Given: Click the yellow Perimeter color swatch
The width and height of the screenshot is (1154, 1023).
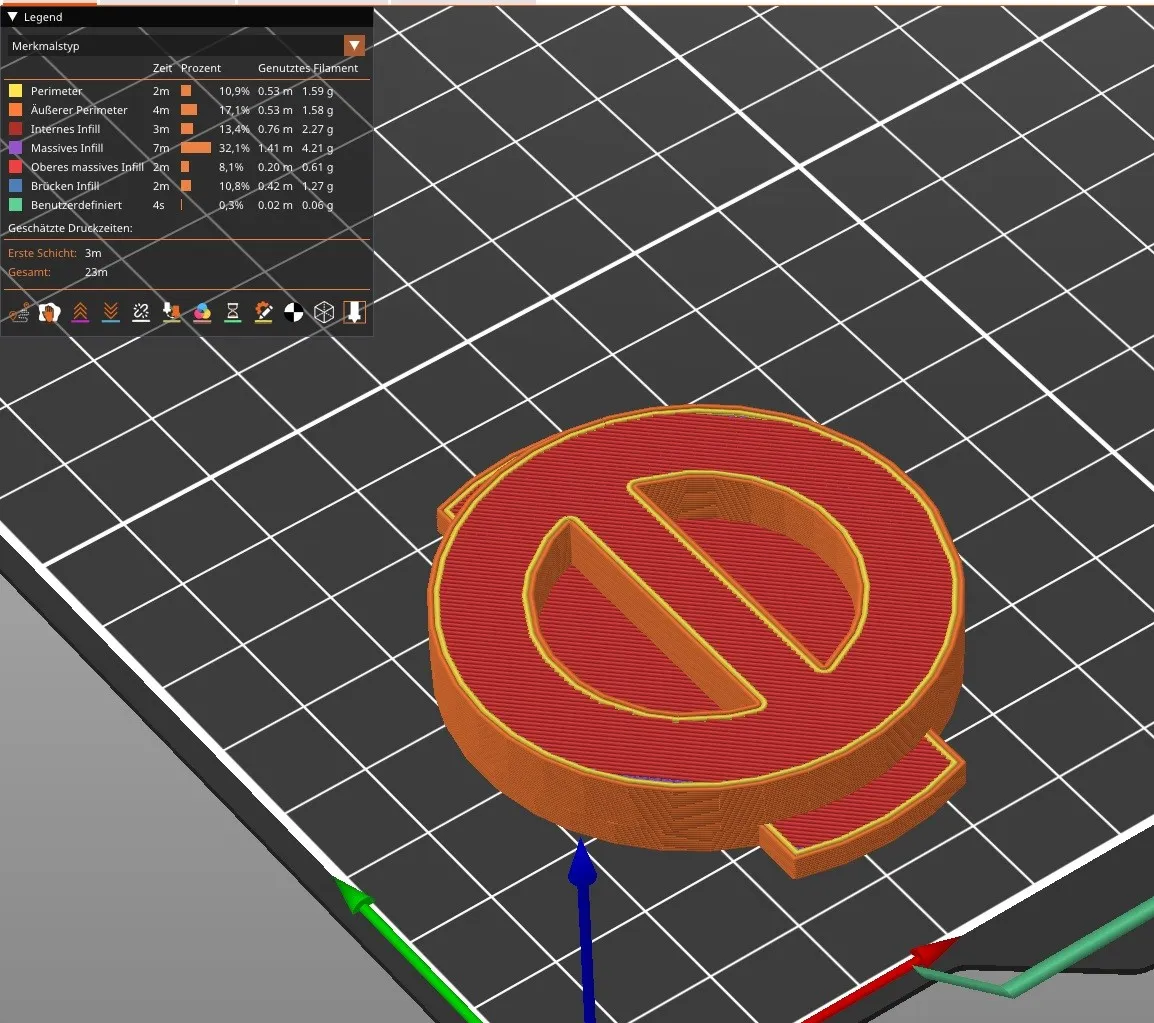Looking at the screenshot, I should 15,91.
